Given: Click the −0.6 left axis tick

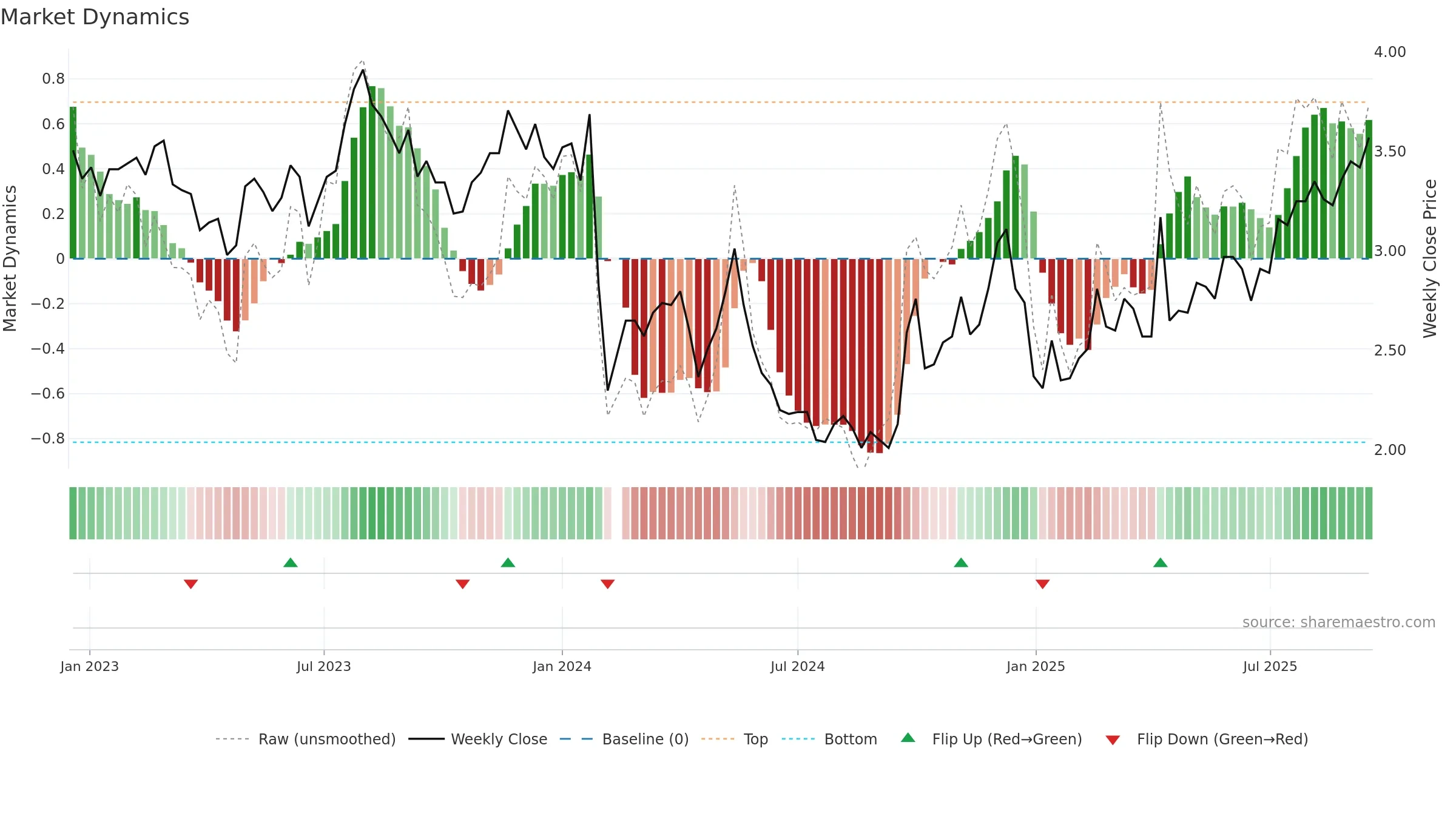Looking at the screenshot, I should tap(48, 394).
